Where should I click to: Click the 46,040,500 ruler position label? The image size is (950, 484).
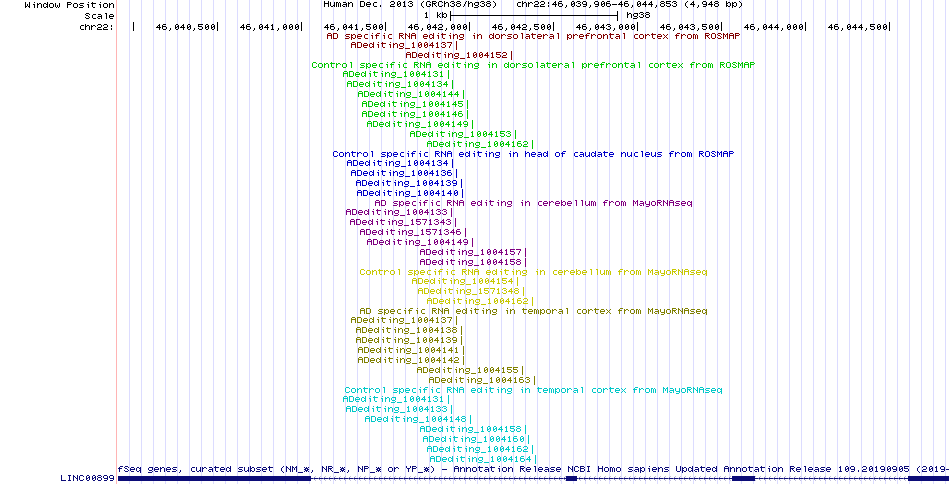(185, 27)
